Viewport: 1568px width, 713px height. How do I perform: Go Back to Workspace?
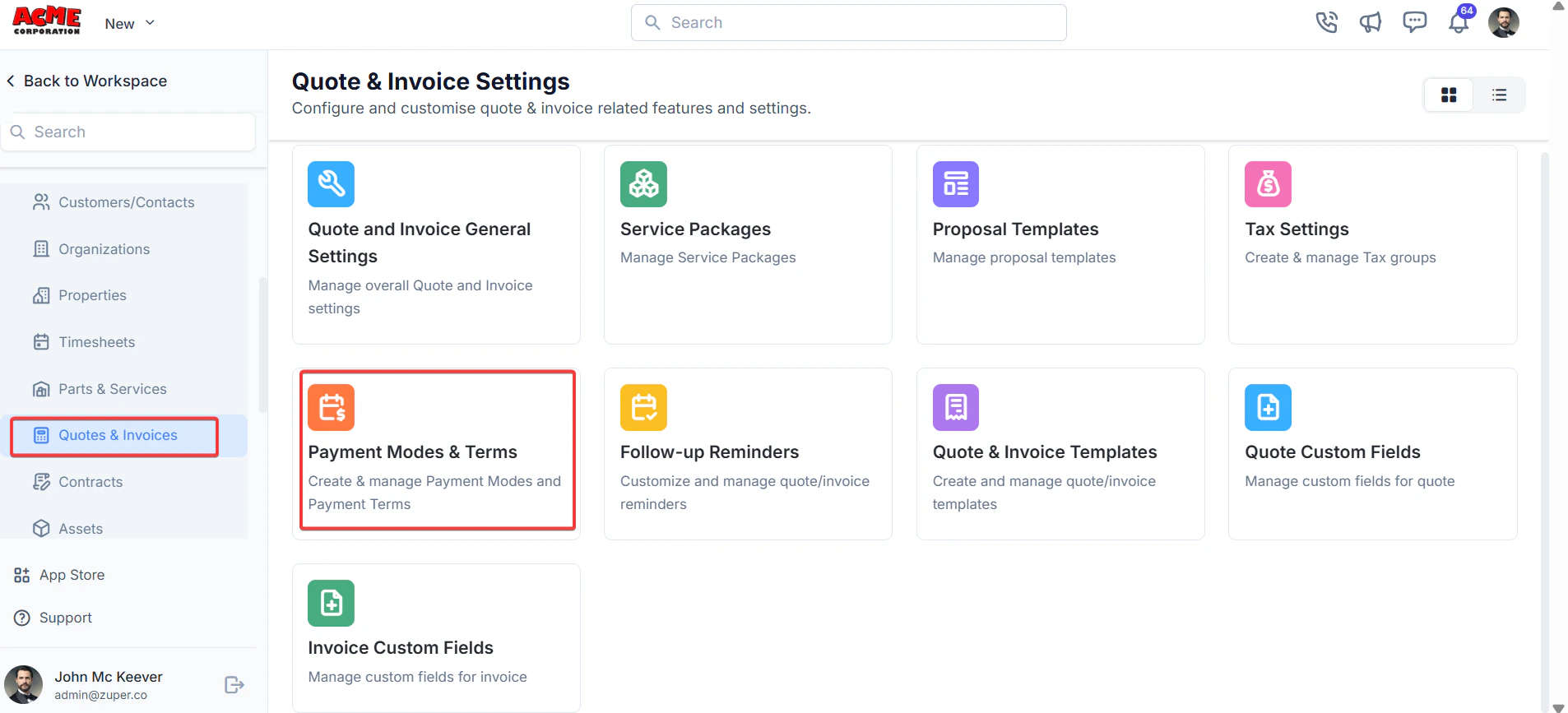86,81
